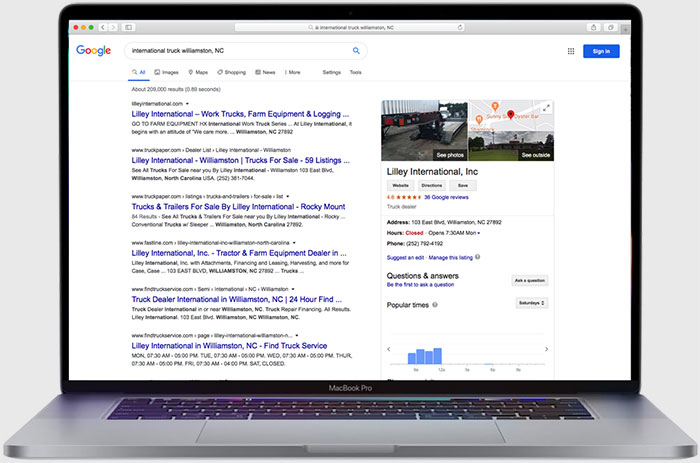Open a new tab with plus button
Screen dimensions: 700x463
coord(625,29)
